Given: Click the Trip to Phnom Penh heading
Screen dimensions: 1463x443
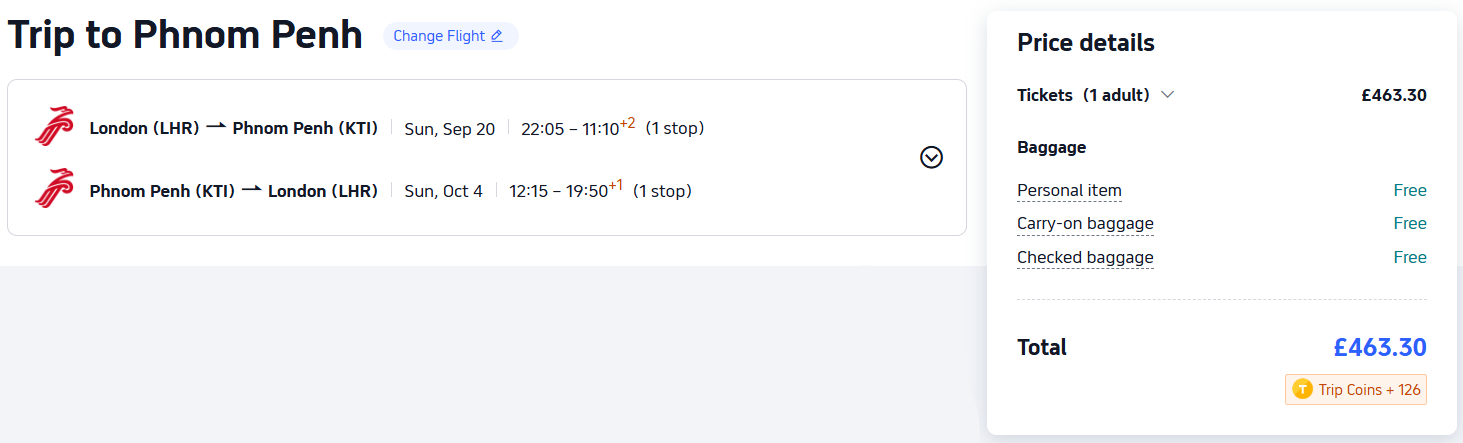Looking at the screenshot, I should click(185, 36).
